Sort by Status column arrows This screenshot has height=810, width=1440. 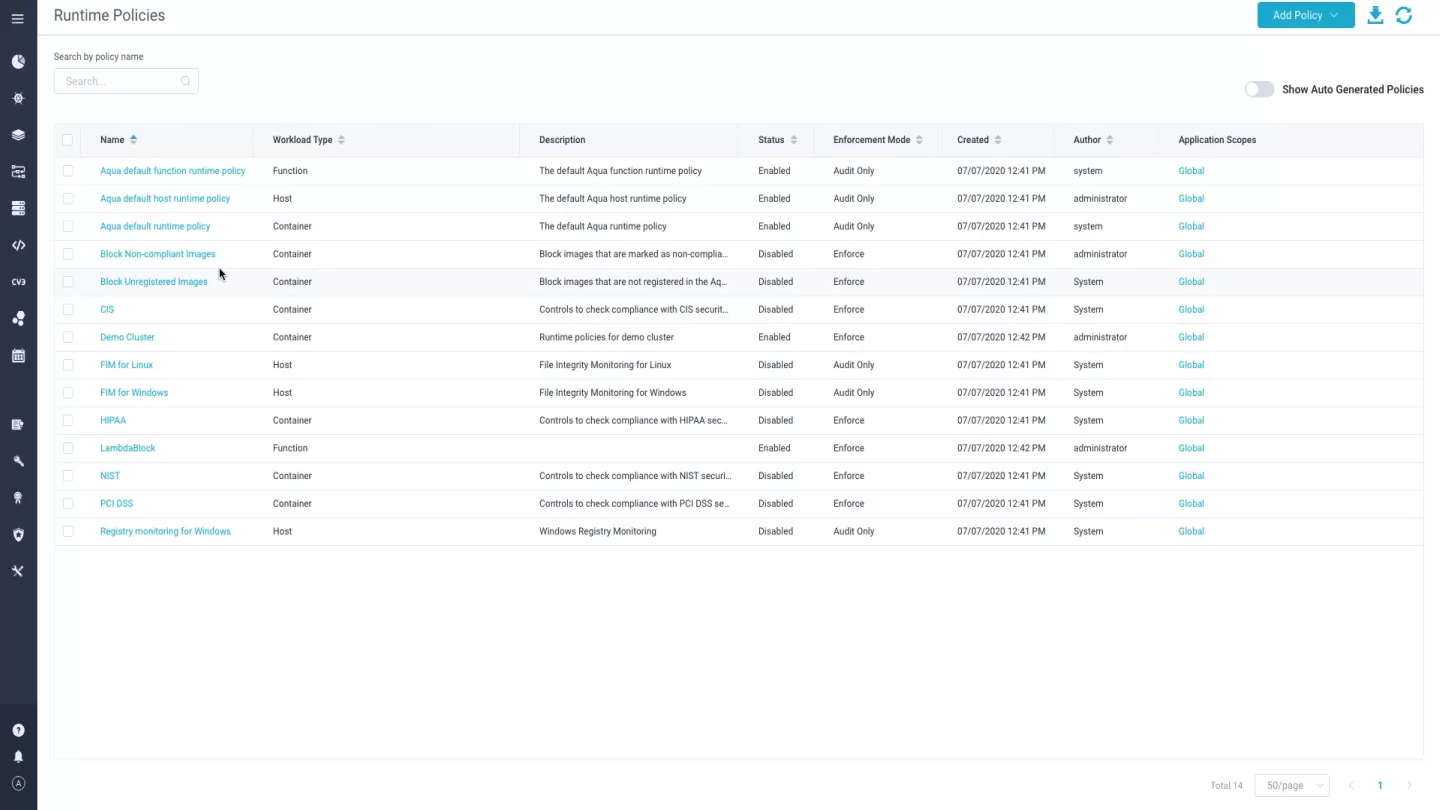(794, 140)
